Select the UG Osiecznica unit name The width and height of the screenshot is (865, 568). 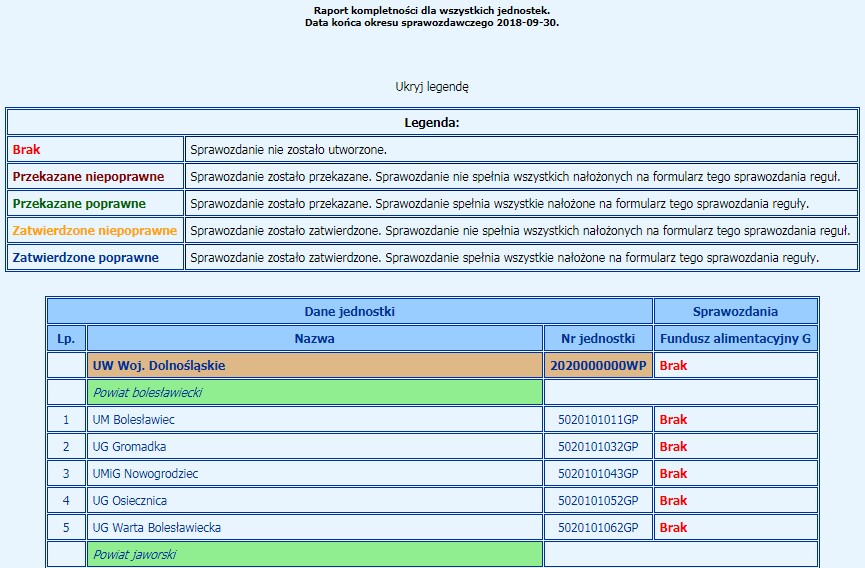click(130, 501)
